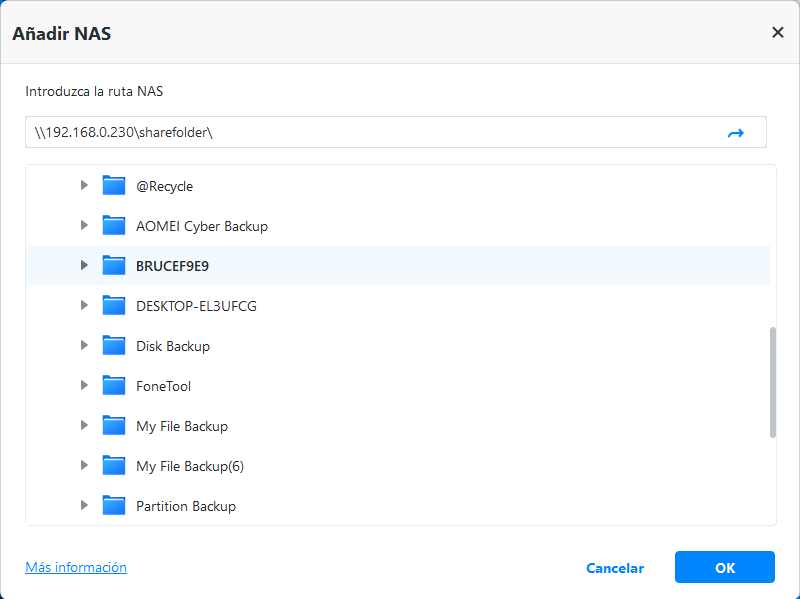Click the DESKTOP-EL3UFCG folder icon

click(x=113, y=306)
